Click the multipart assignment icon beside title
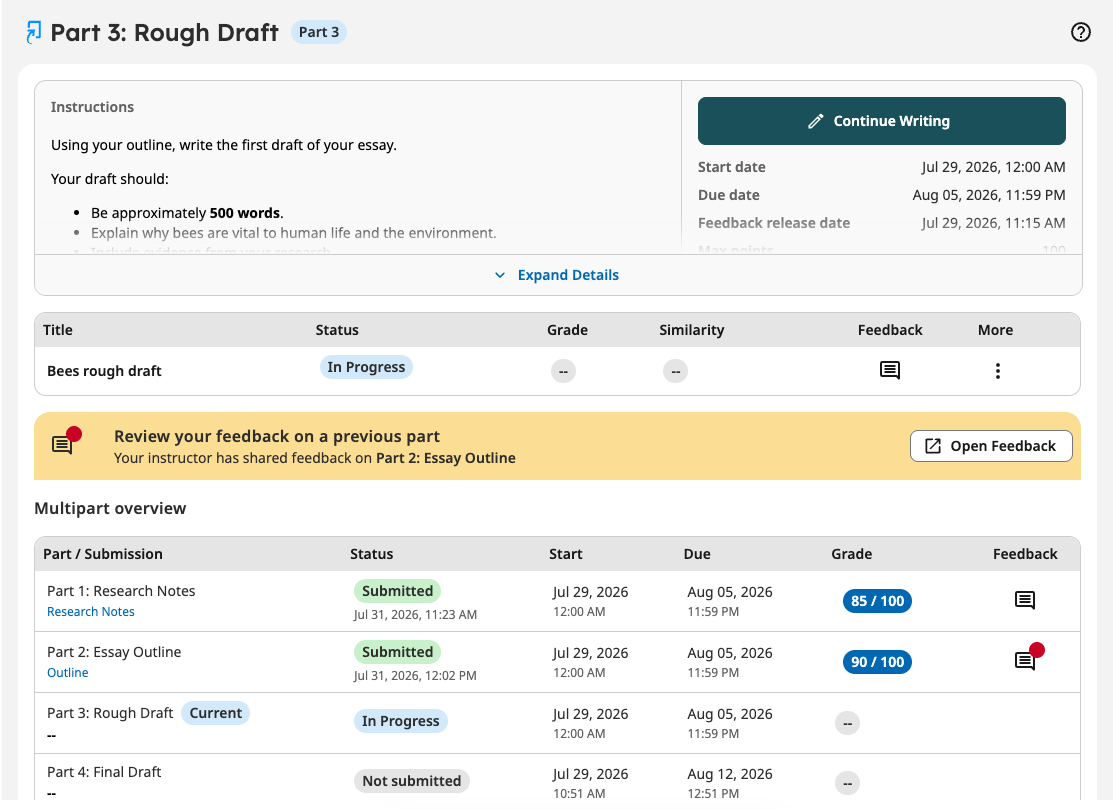 (x=33, y=33)
